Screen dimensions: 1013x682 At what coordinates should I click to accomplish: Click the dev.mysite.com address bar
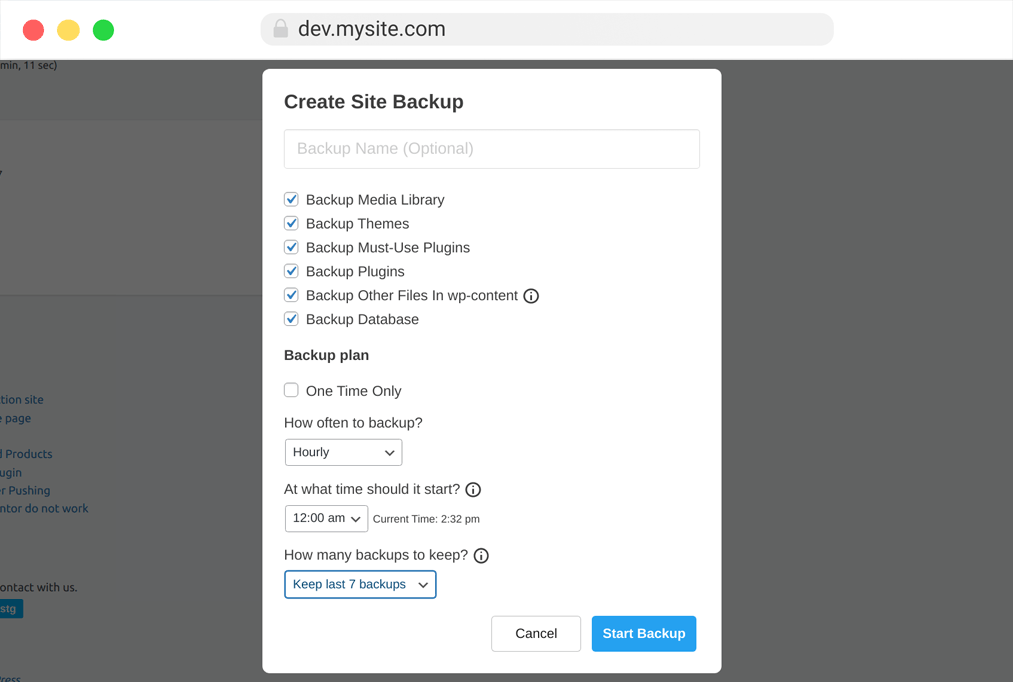547,29
